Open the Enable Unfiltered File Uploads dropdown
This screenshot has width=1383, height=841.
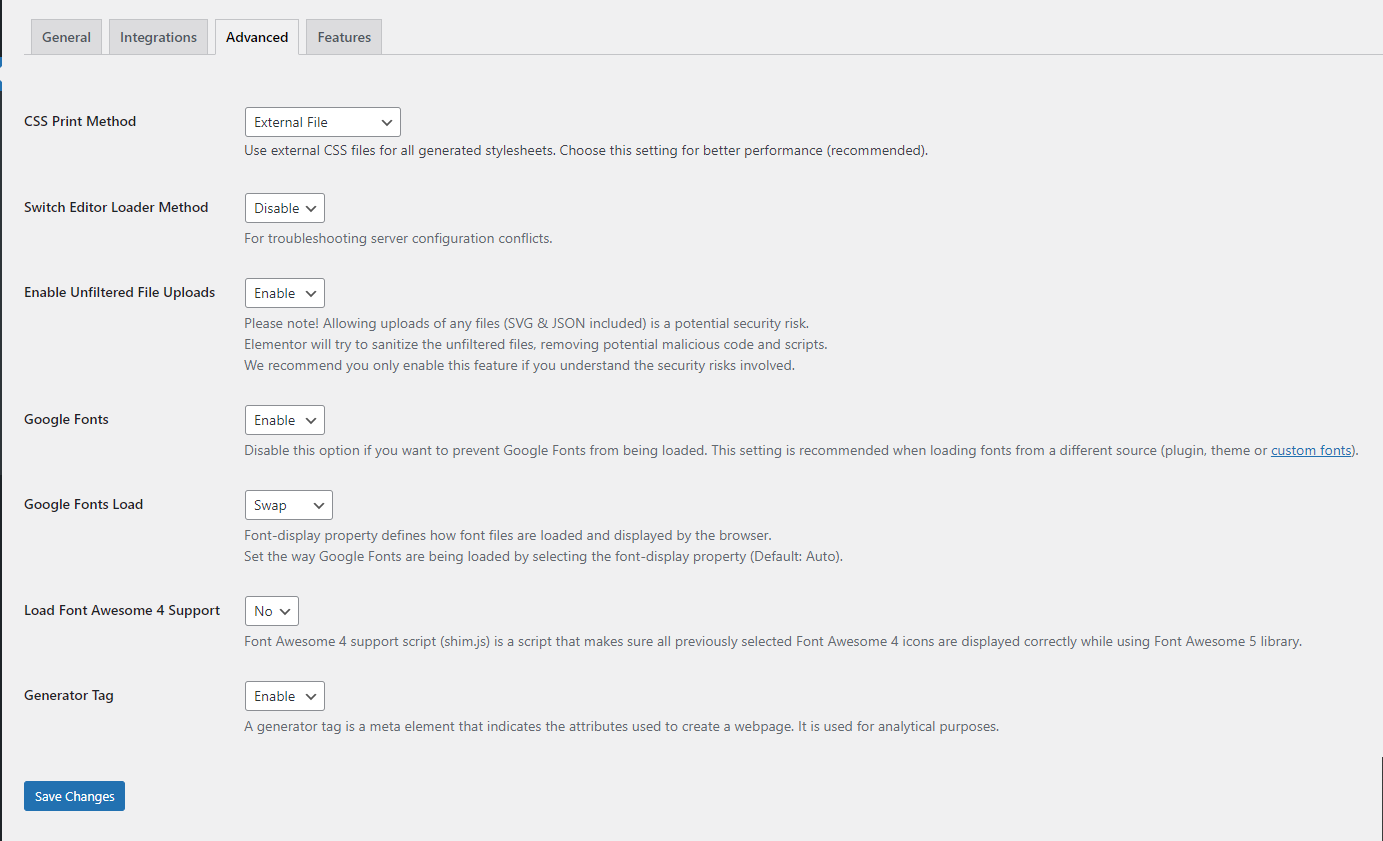(284, 293)
